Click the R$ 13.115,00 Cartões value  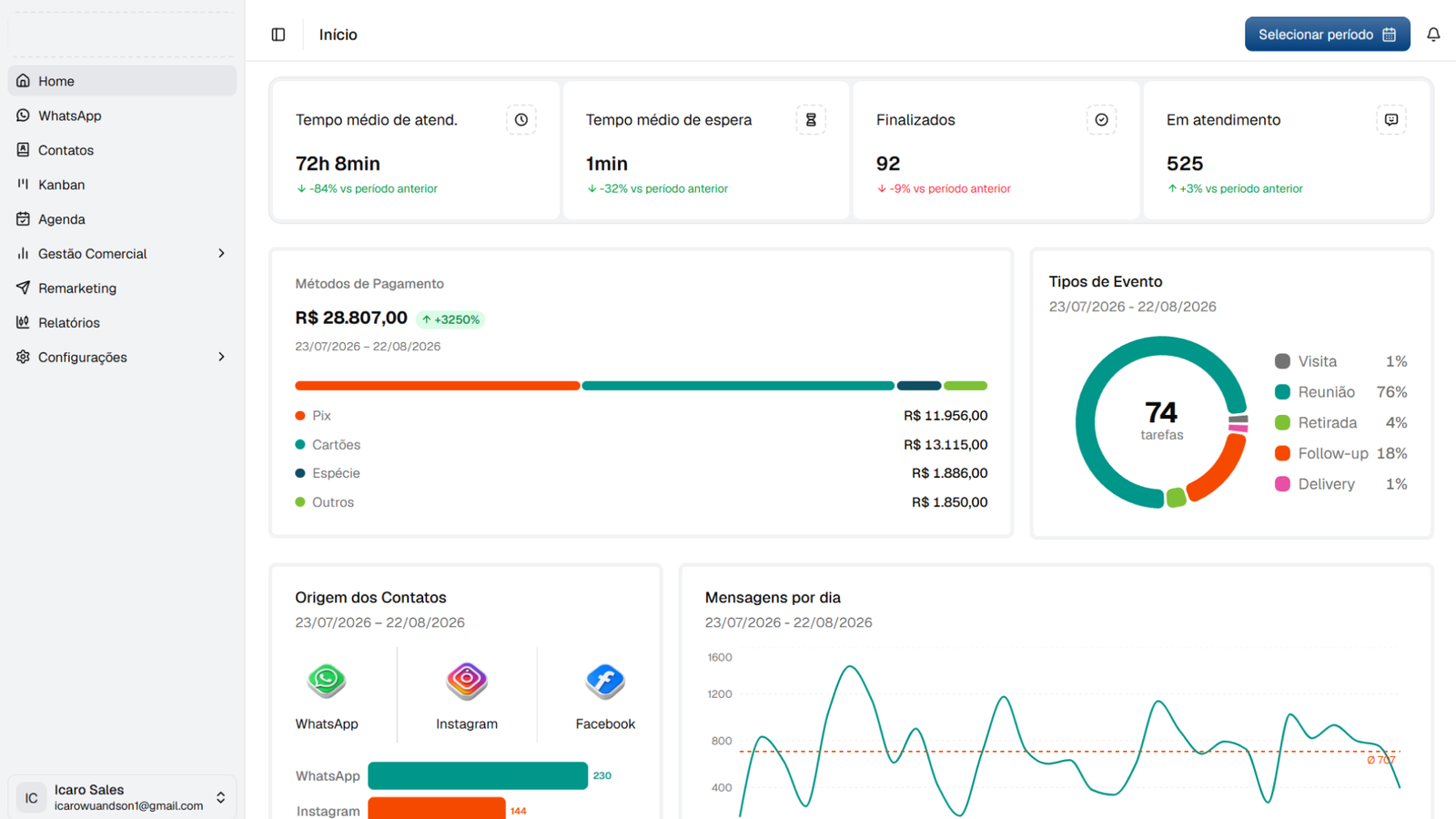945,445
